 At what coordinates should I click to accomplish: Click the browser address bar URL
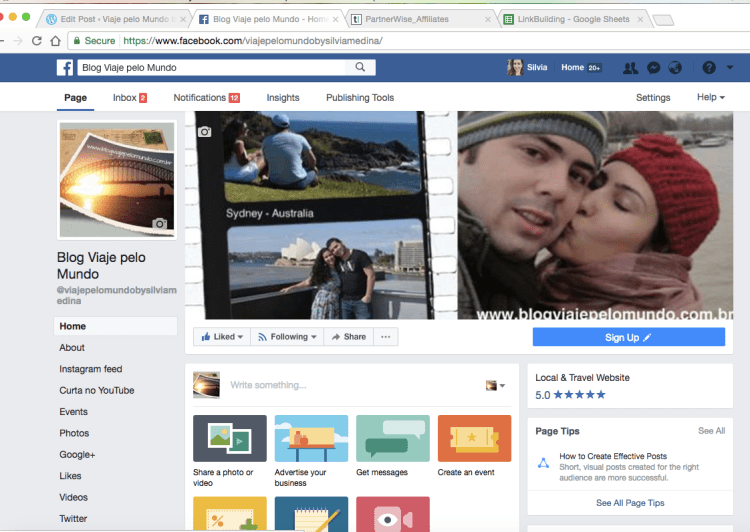(x=253, y=41)
